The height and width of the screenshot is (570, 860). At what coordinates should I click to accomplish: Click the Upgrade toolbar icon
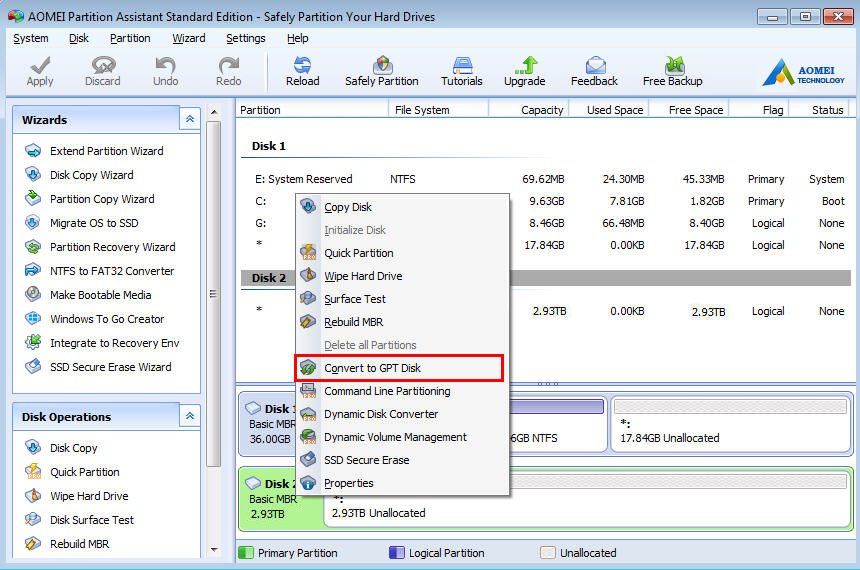coord(525,71)
